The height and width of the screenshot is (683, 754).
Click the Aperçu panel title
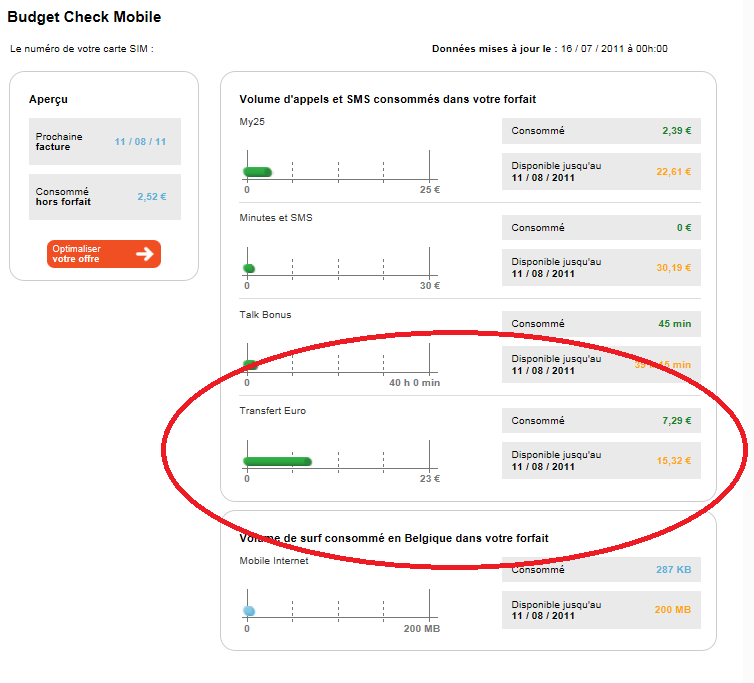[x=49, y=99]
